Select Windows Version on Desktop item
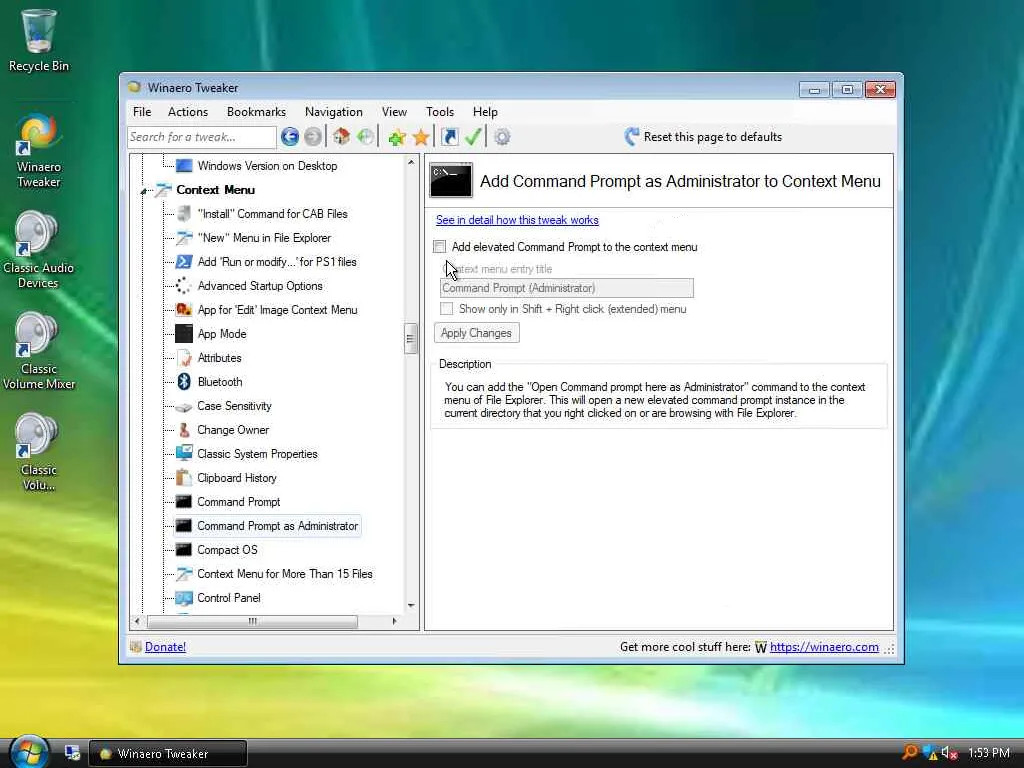The image size is (1024, 768). 267,166
